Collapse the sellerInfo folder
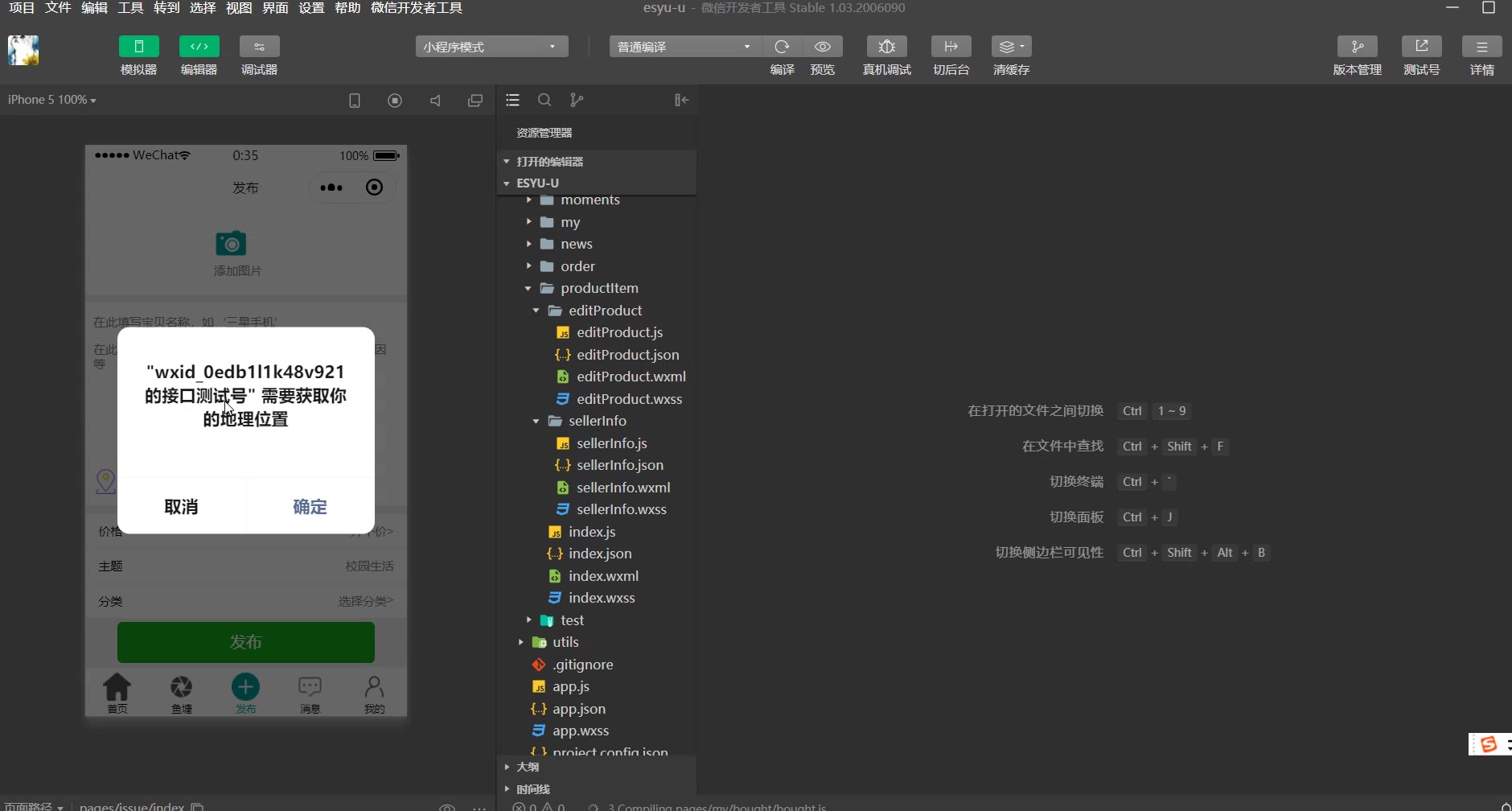Viewport: 1512px width, 811px height. pos(596,421)
